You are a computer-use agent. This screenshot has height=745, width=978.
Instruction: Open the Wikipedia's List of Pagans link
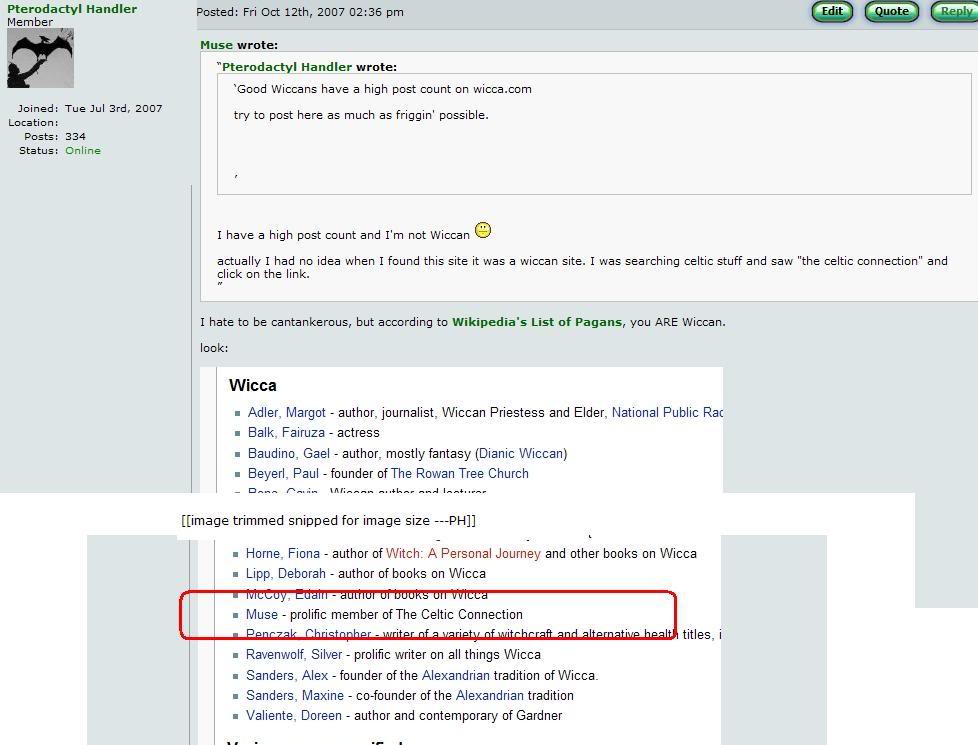pyautogui.click(x=537, y=322)
